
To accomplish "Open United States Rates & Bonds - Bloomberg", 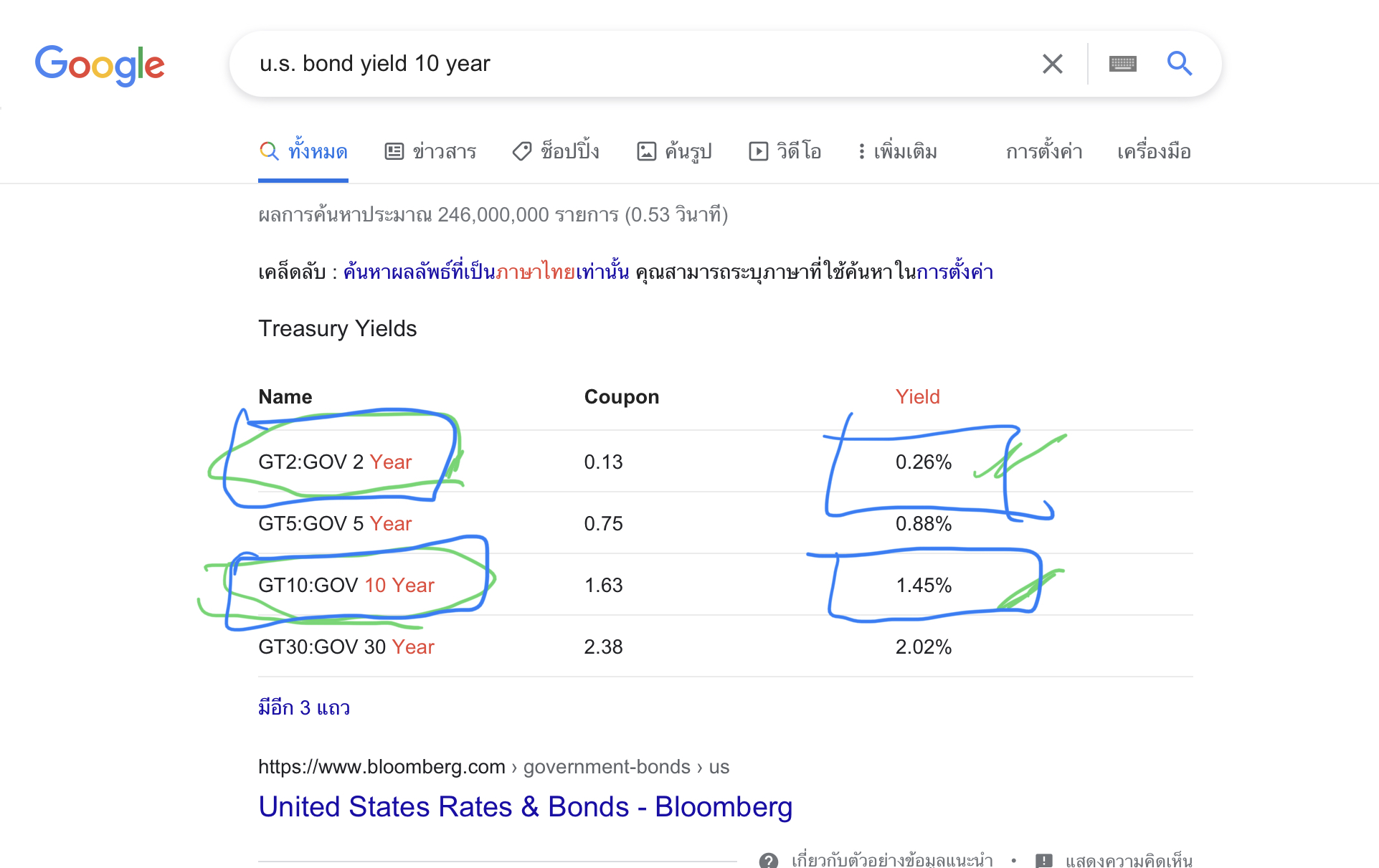I will click(525, 806).
